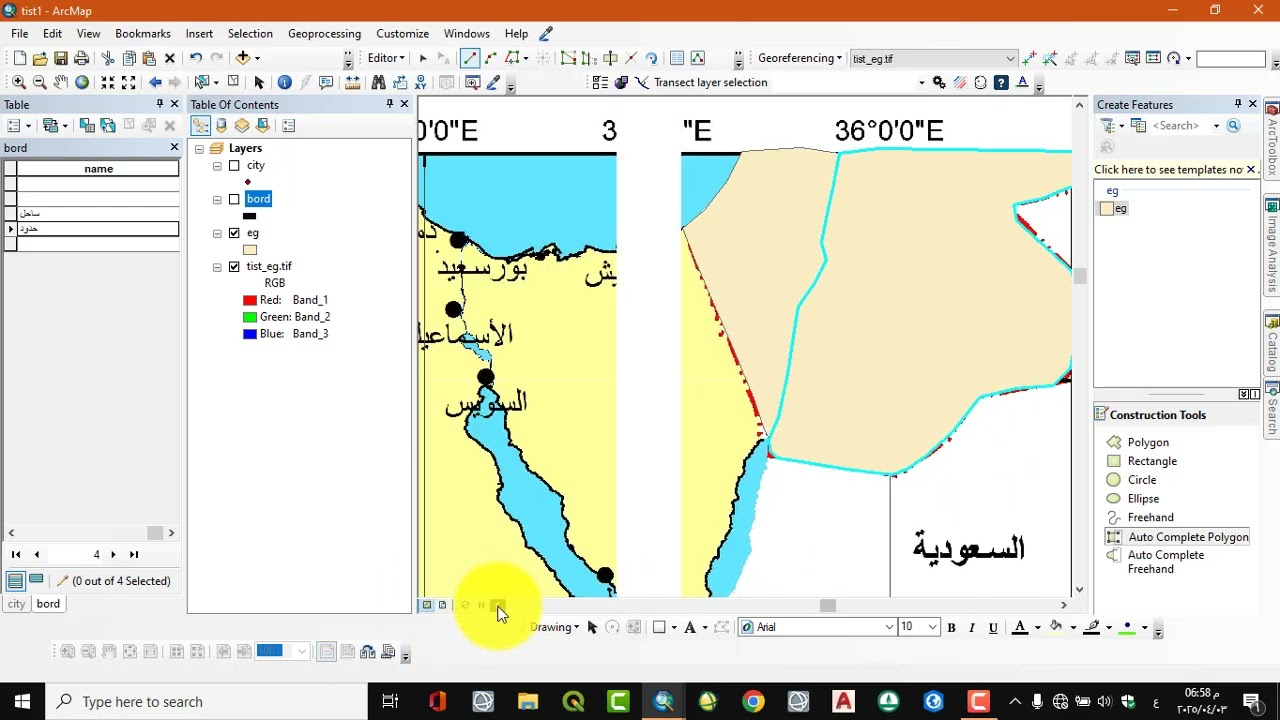Viewport: 1280px width, 720px height.
Task: Save the map document
Action: [x=61, y=58]
